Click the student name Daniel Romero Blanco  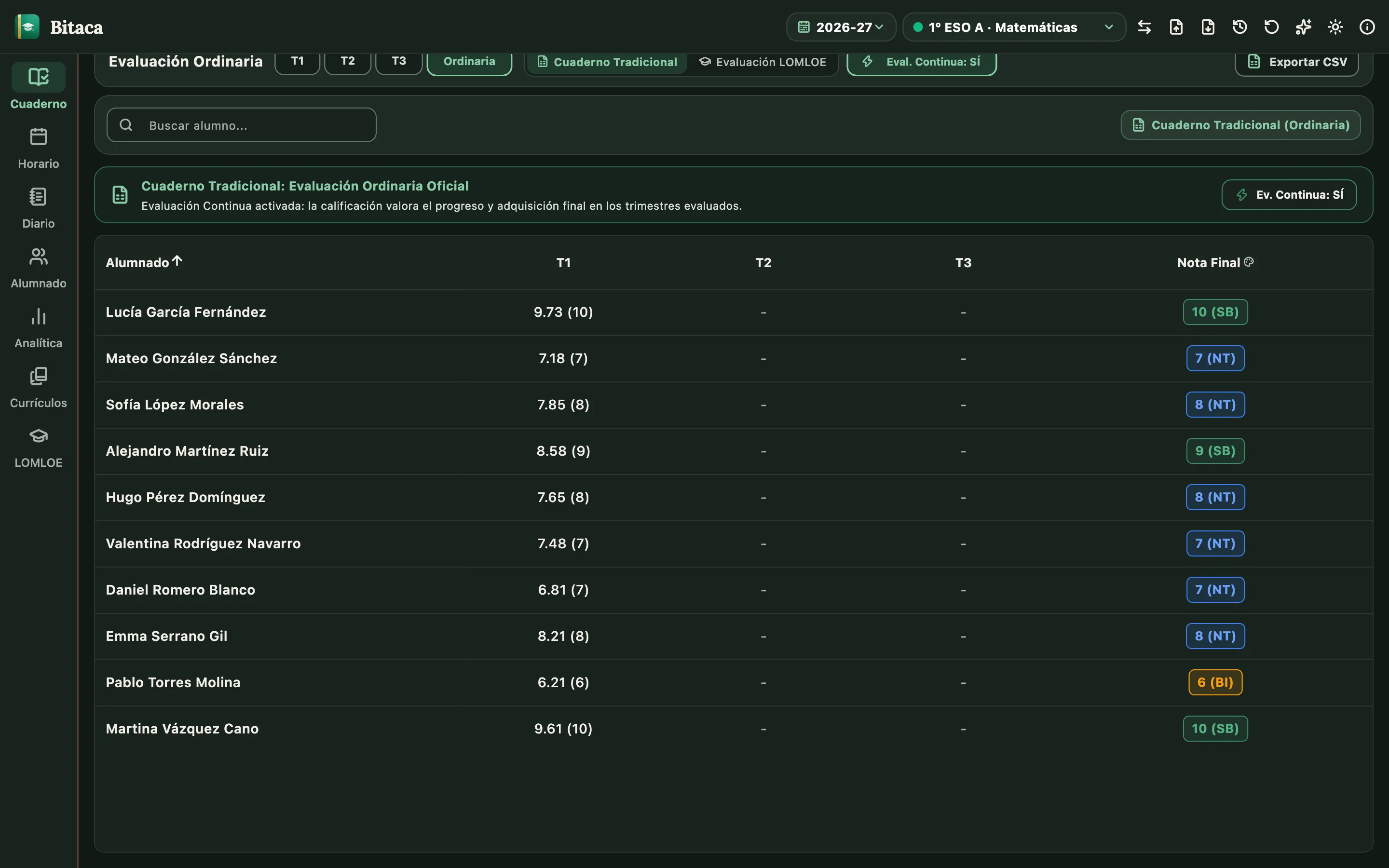click(180, 590)
